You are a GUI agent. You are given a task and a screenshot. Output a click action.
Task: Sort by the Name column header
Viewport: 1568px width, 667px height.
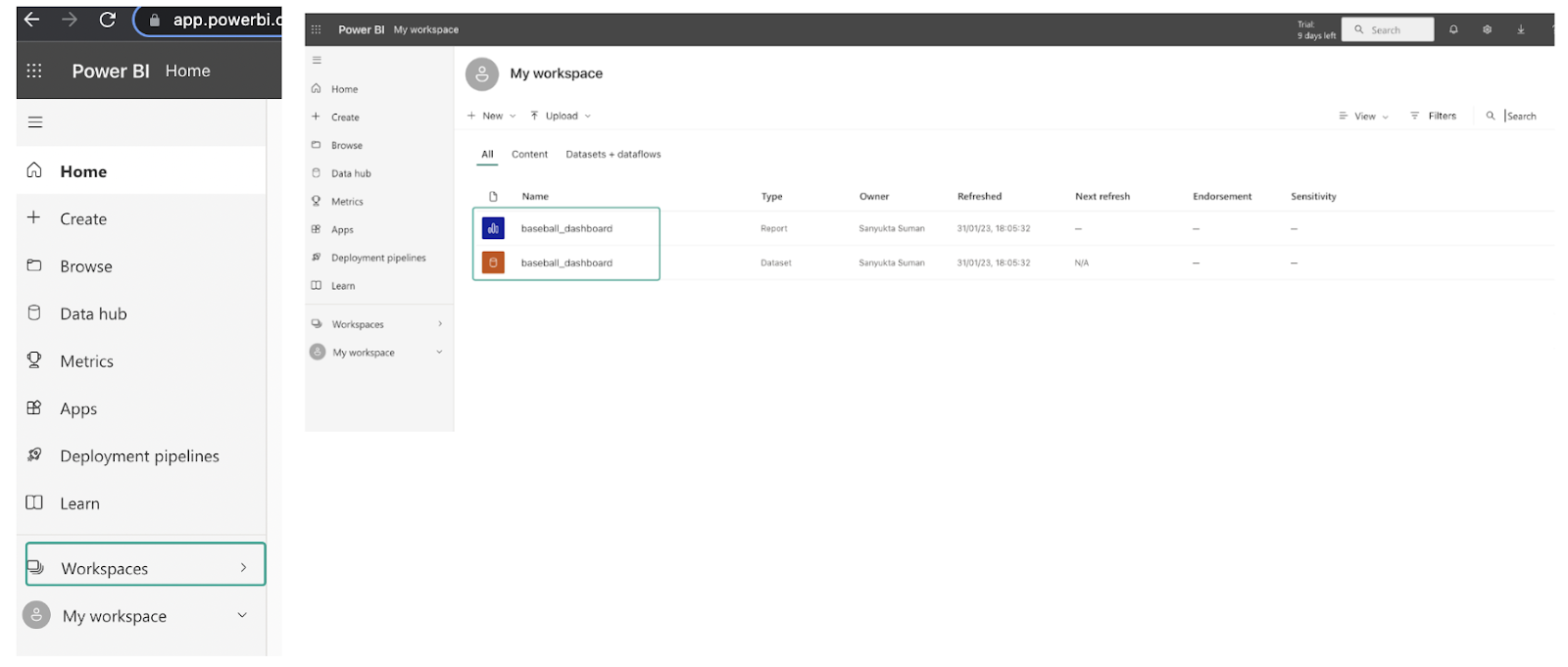(535, 197)
